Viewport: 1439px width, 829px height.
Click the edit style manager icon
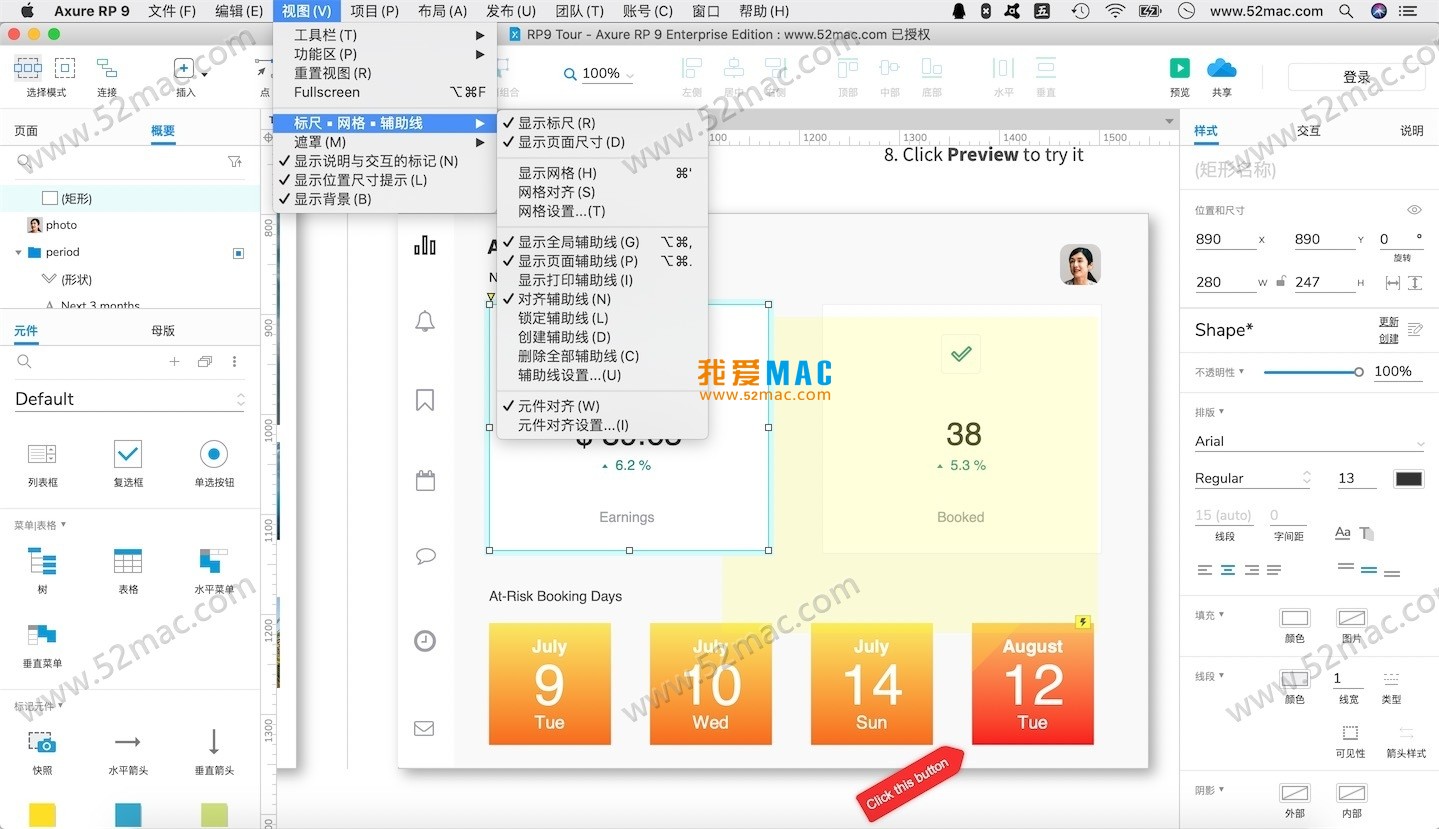coord(1415,329)
